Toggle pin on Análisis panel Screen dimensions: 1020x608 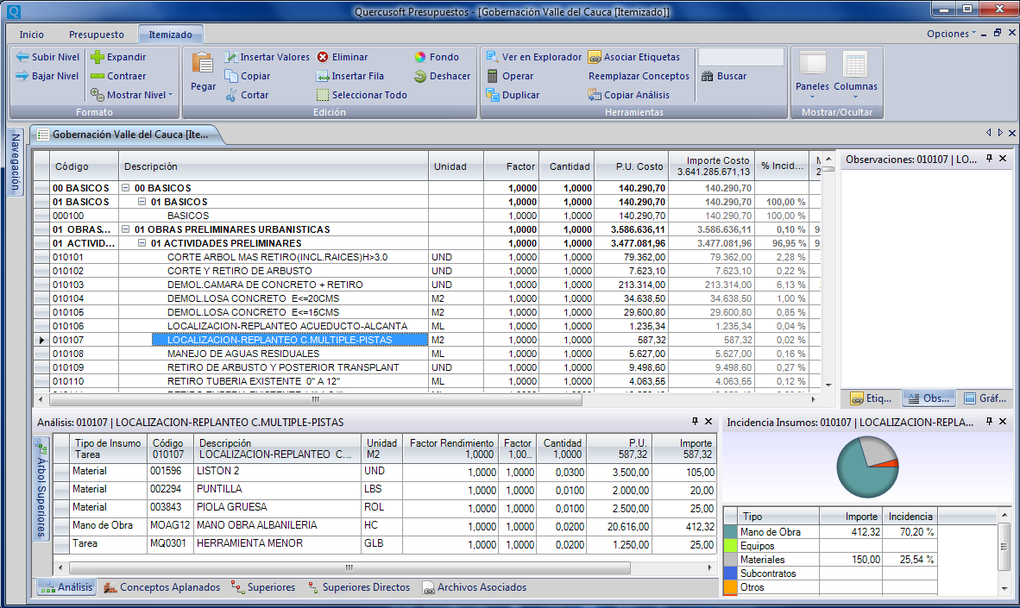(x=695, y=422)
